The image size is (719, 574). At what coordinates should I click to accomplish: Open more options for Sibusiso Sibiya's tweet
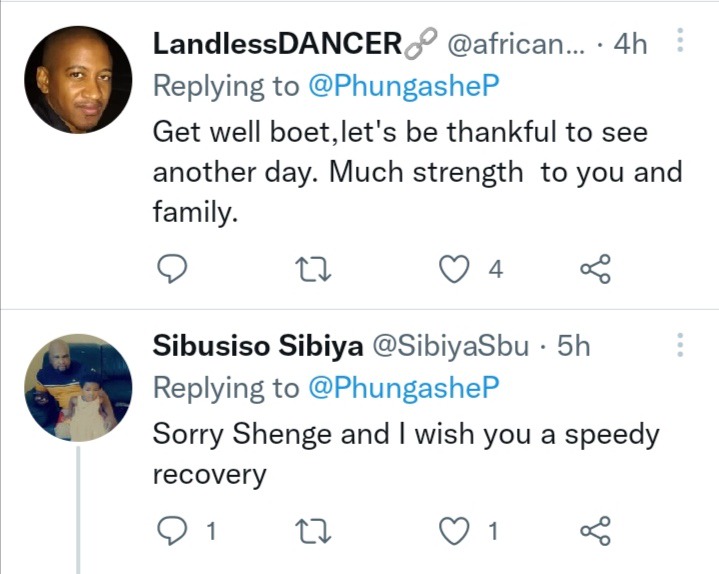pyautogui.click(x=680, y=345)
